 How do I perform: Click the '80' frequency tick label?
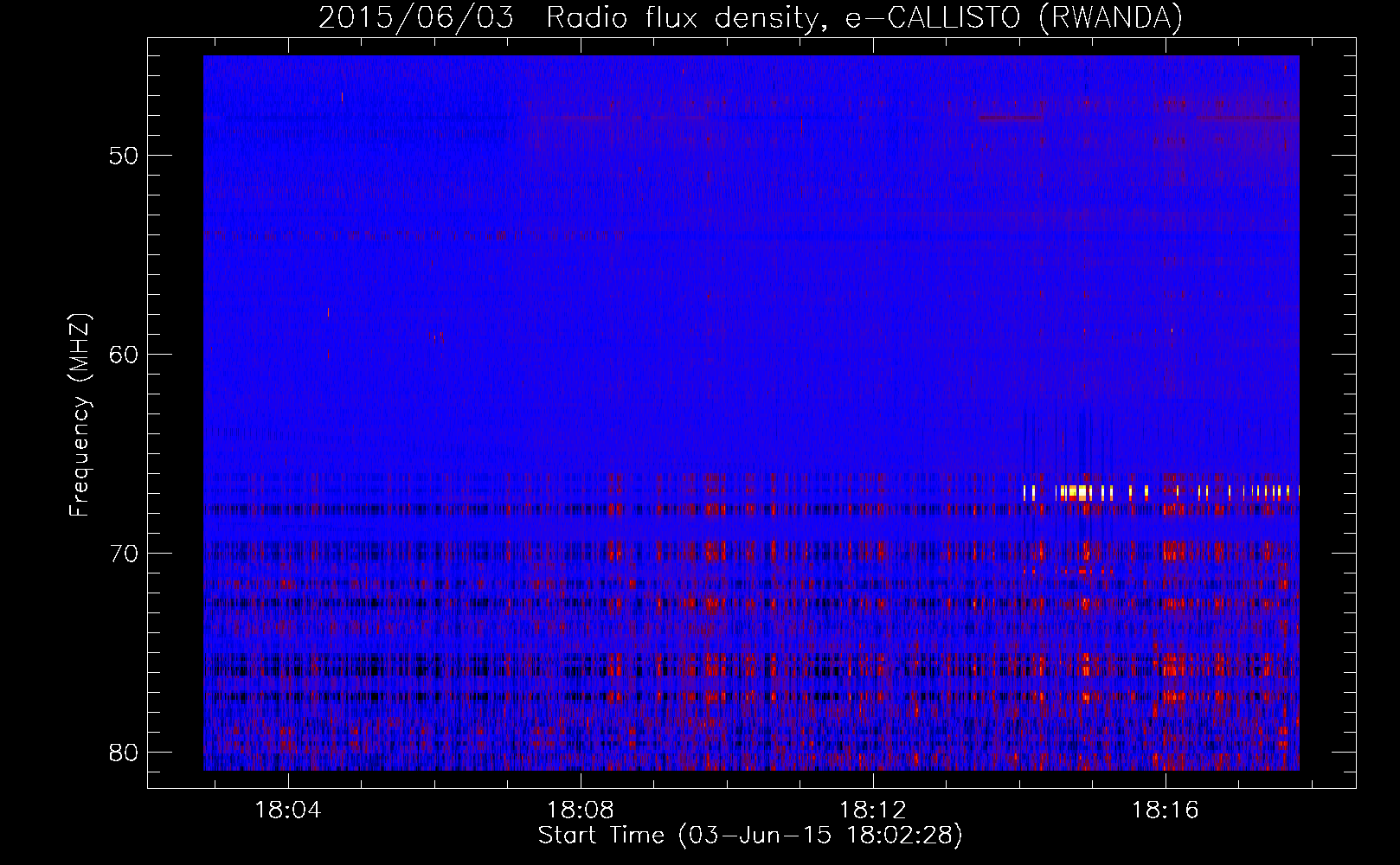(x=124, y=753)
